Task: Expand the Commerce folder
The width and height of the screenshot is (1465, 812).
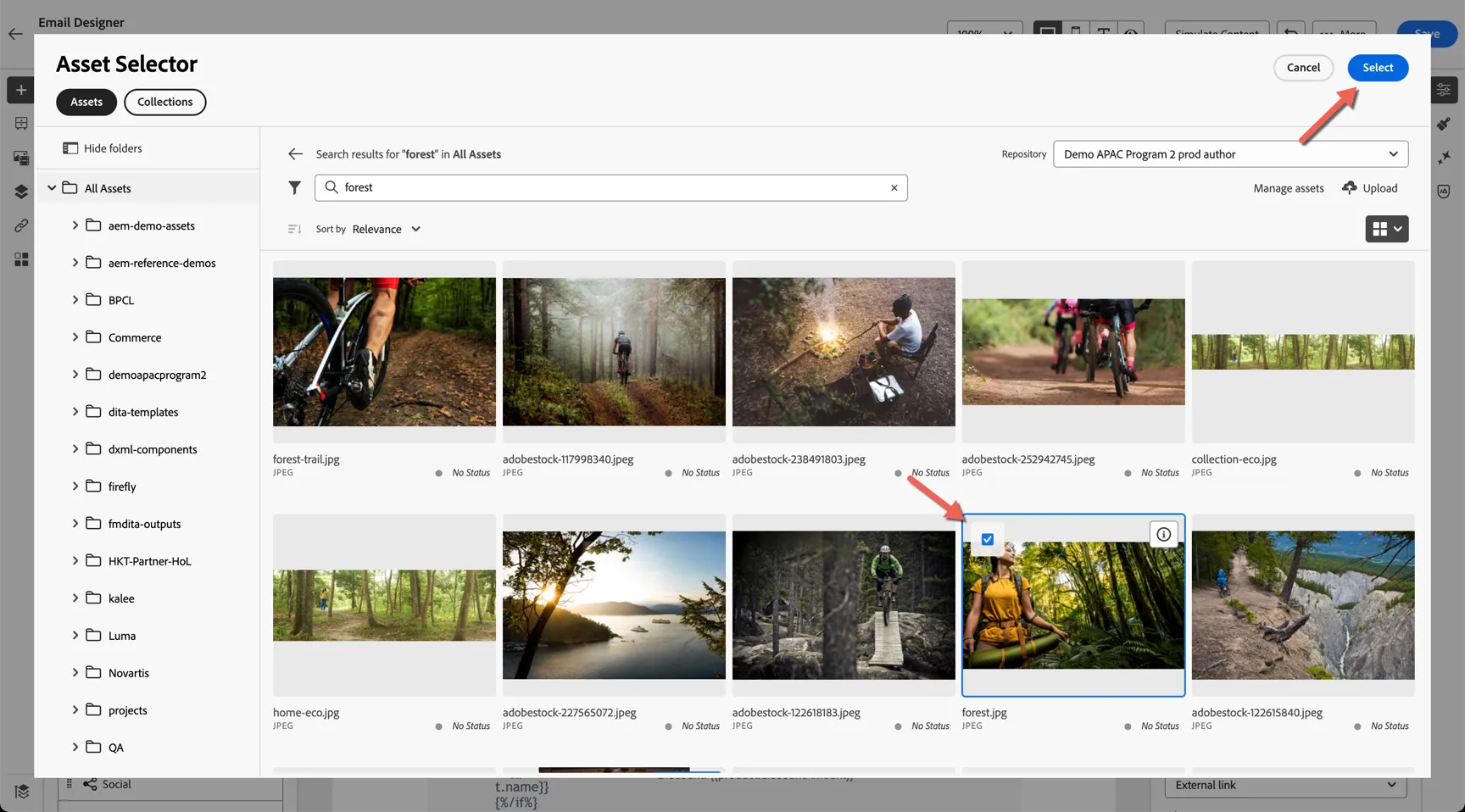Action: pos(75,337)
